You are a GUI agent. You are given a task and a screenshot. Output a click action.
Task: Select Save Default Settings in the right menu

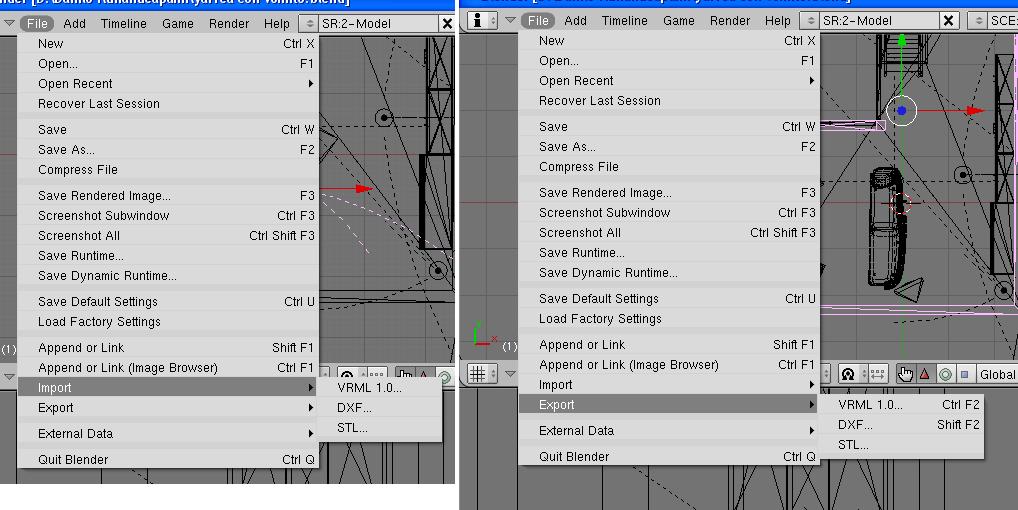click(x=669, y=299)
